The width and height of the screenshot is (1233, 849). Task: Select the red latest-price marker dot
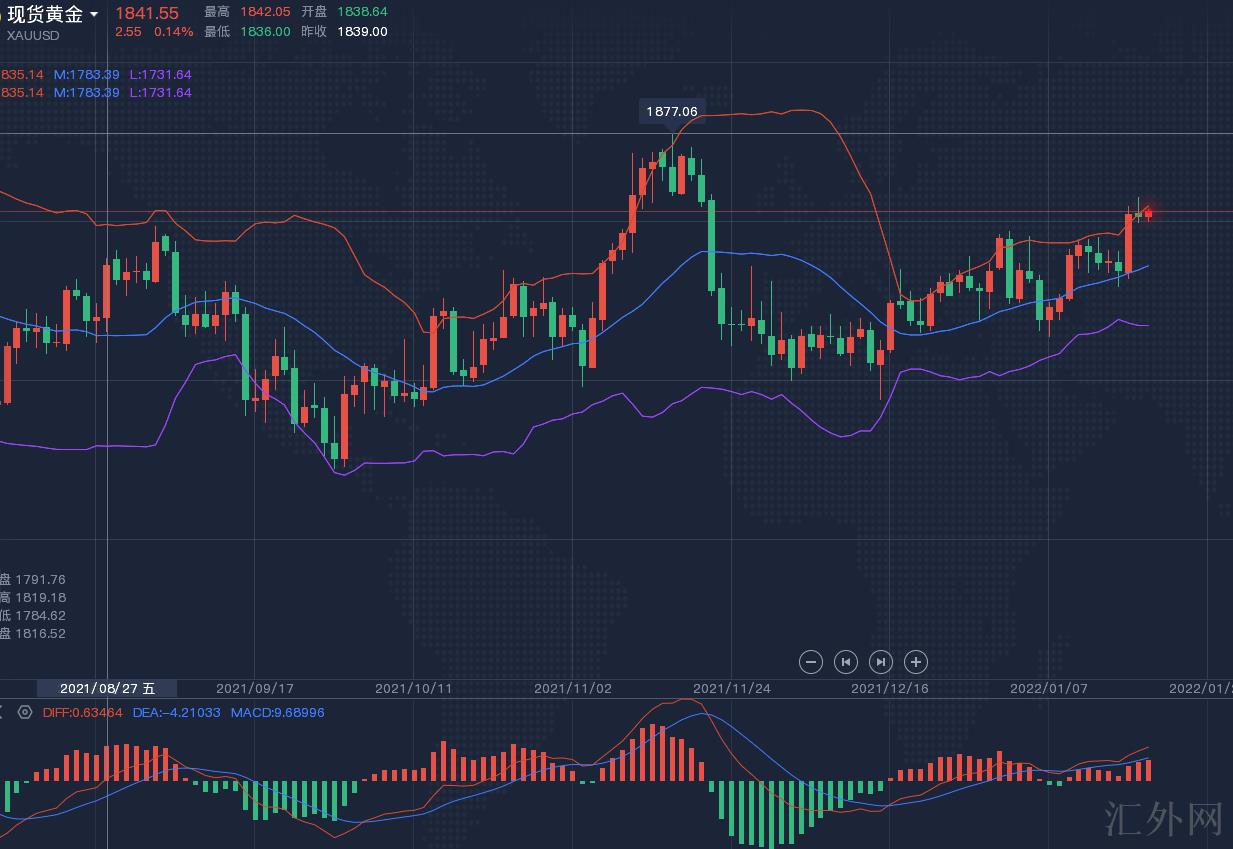(x=1148, y=210)
